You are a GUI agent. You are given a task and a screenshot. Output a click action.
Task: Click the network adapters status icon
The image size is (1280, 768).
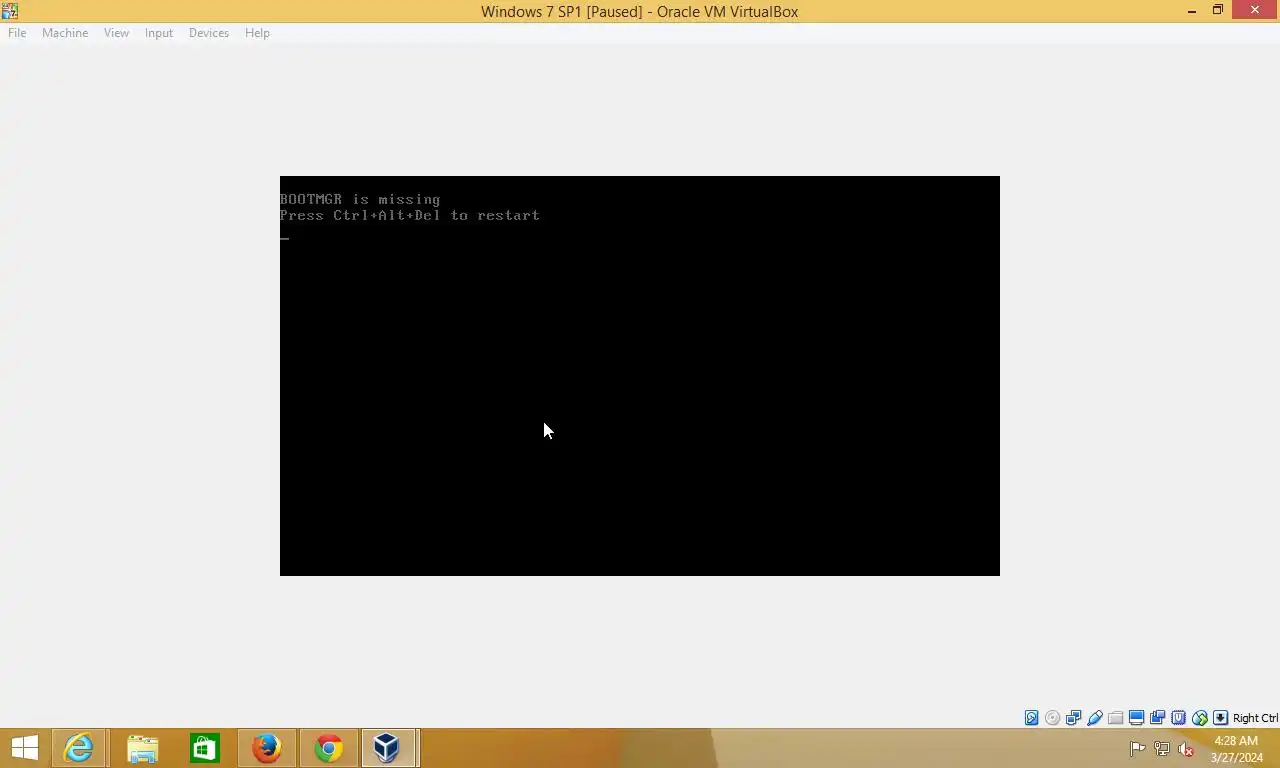pos(1073,718)
